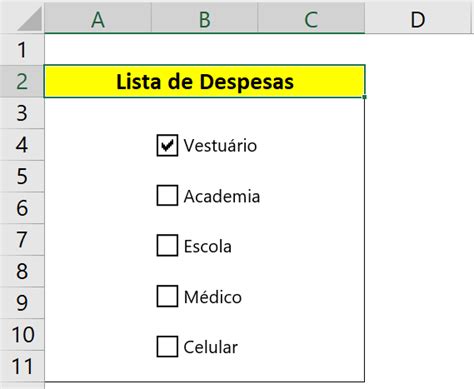Uncheck the Vestuário checkbox
Screen dimensions: 474x389
[167, 145]
